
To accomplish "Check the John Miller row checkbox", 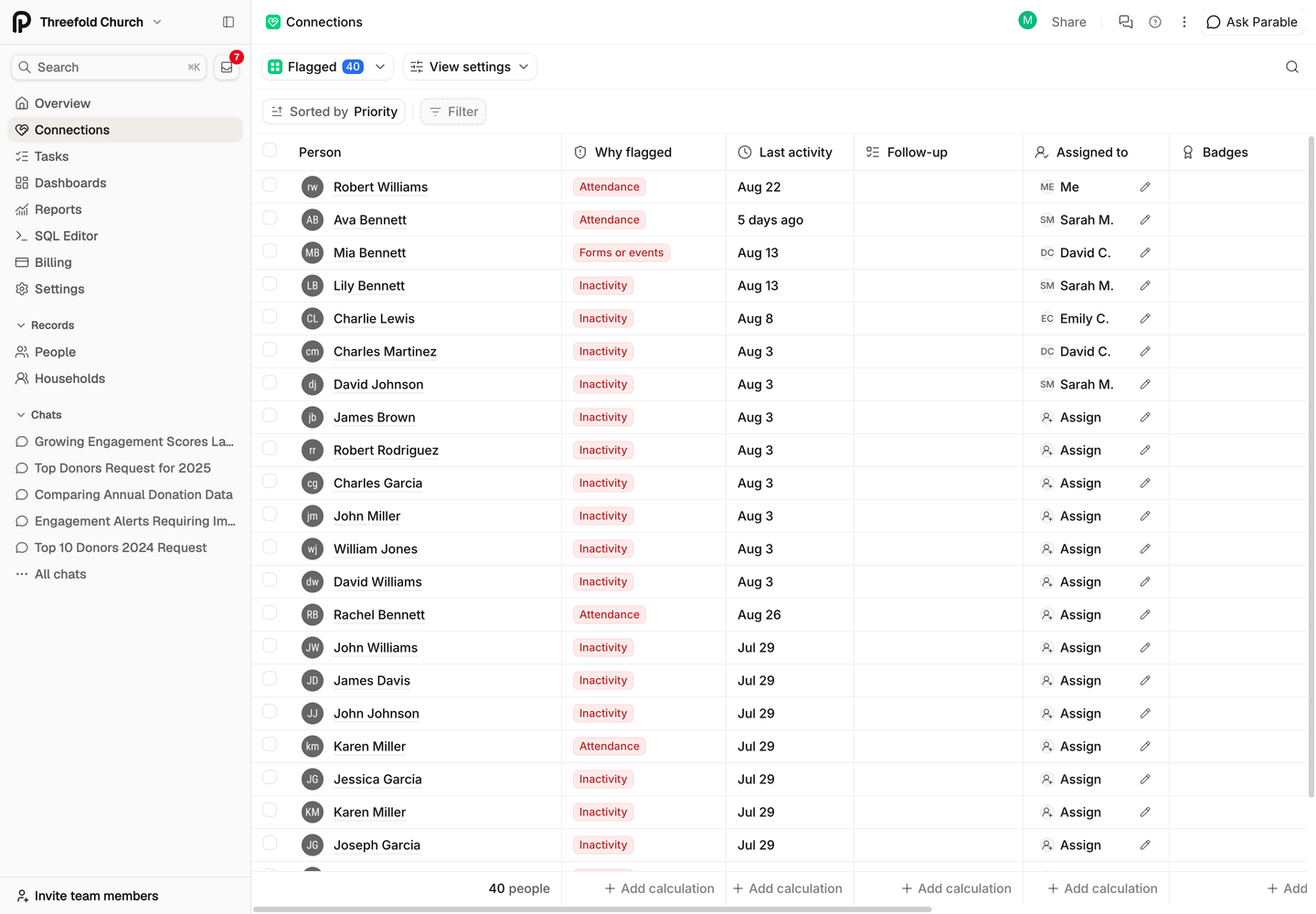I will (x=270, y=515).
